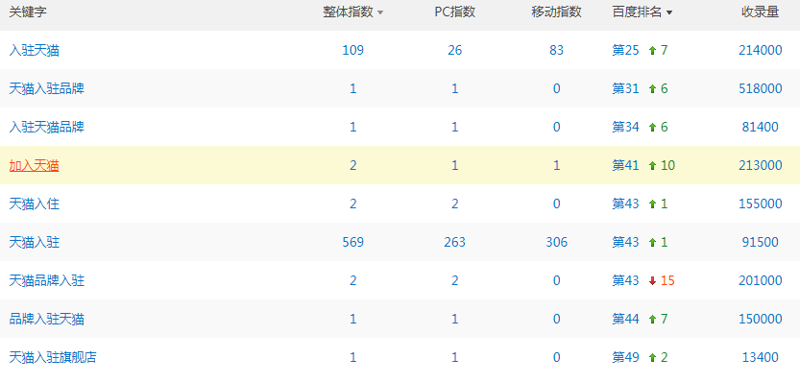Click the PC指数 column header

pyautogui.click(x=455, y=13)
